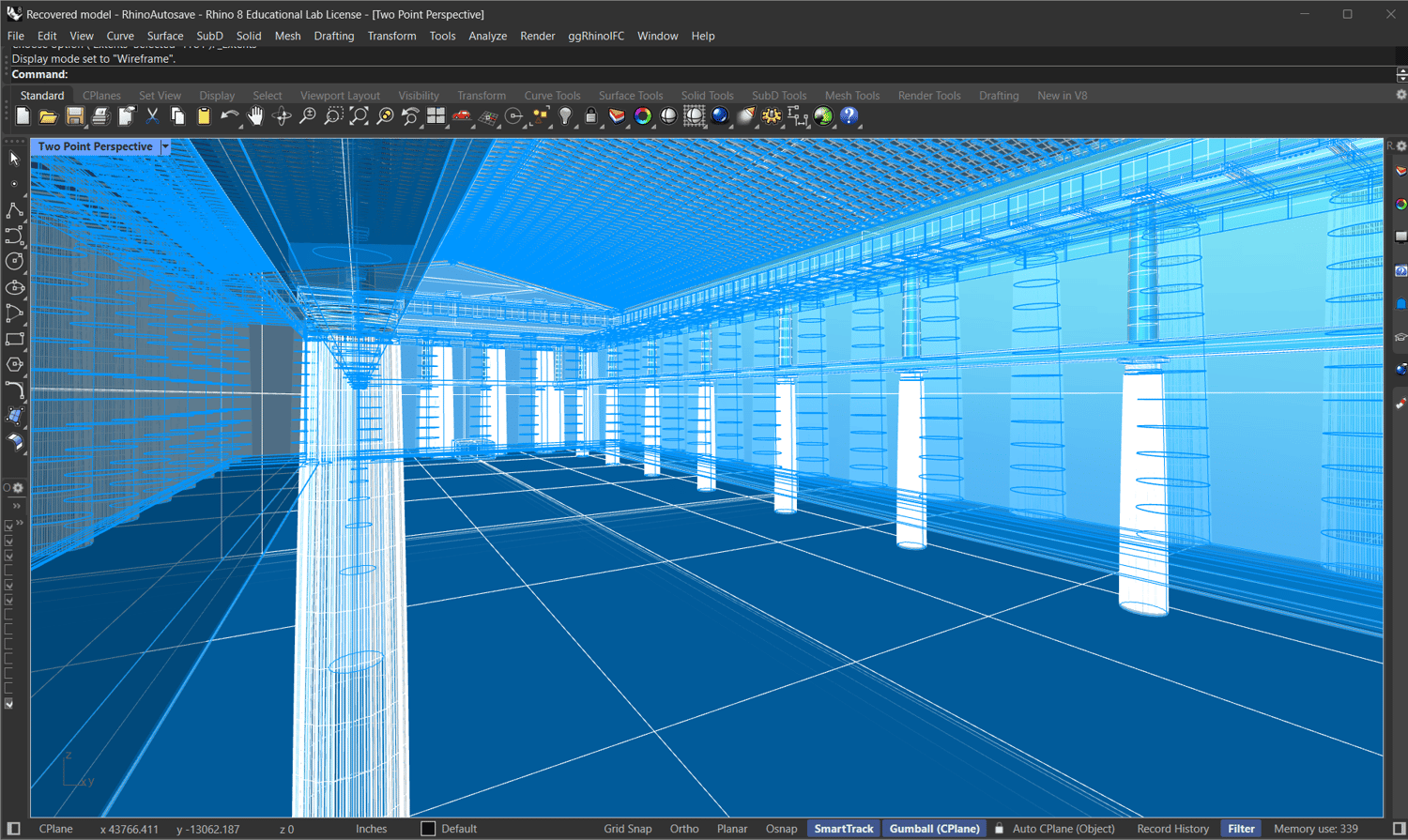Image resolution: width=1408 pixels, height=840 pixels.
Task: Select the Zoom Extents tool
Action: [x=359, y=116]
